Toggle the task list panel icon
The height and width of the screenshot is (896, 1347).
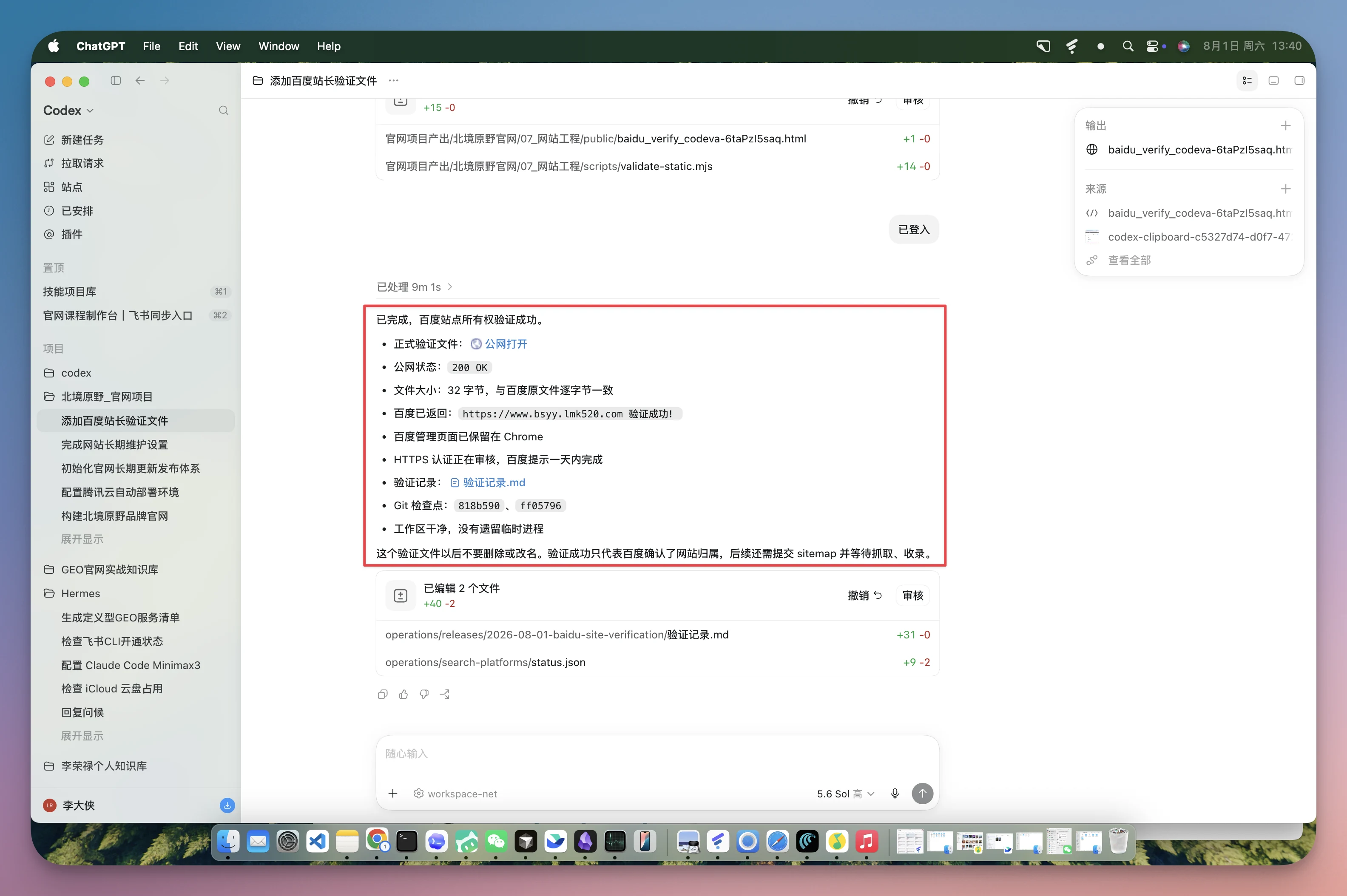click(x=1247, y=81)
